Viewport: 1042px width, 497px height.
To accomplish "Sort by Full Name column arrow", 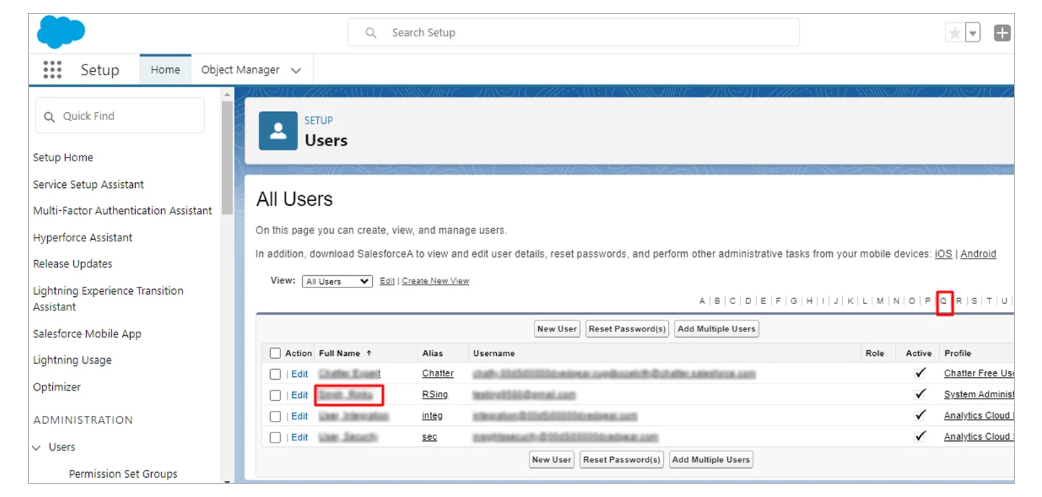I will (x=369, y=353).
